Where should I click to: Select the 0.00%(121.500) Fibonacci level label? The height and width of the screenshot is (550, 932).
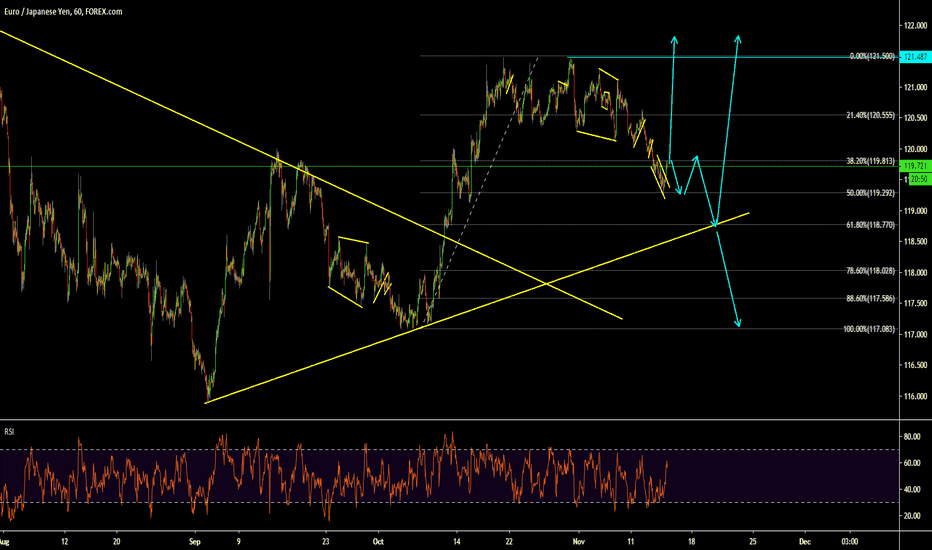(x=872, y=56)
